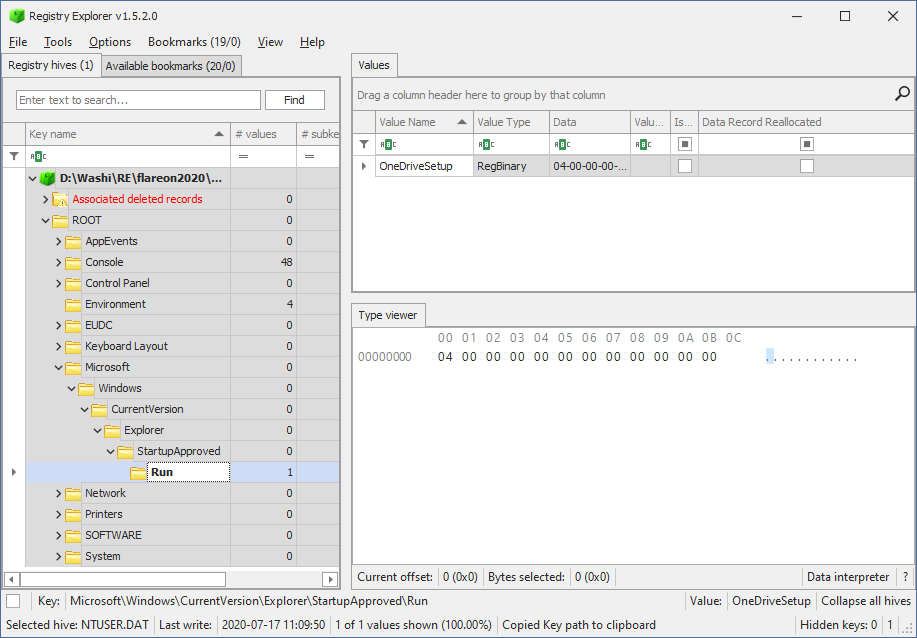Screen dimensions: 917x638
Task: Collapse the hive root node D:\Washi
Action: [x=33, y=178]
